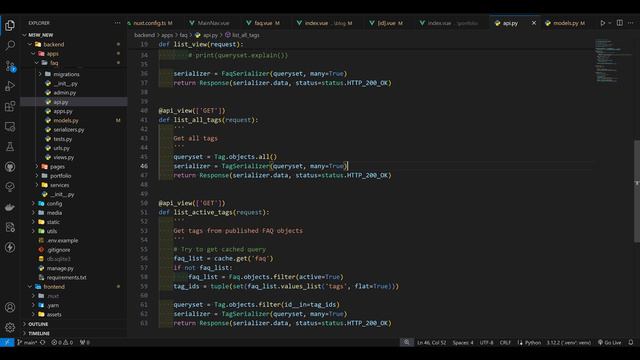The image size is (640, 360).
Task: Open admin.py in the file tree
Action: pyautogui.click(x=64, y=93)
